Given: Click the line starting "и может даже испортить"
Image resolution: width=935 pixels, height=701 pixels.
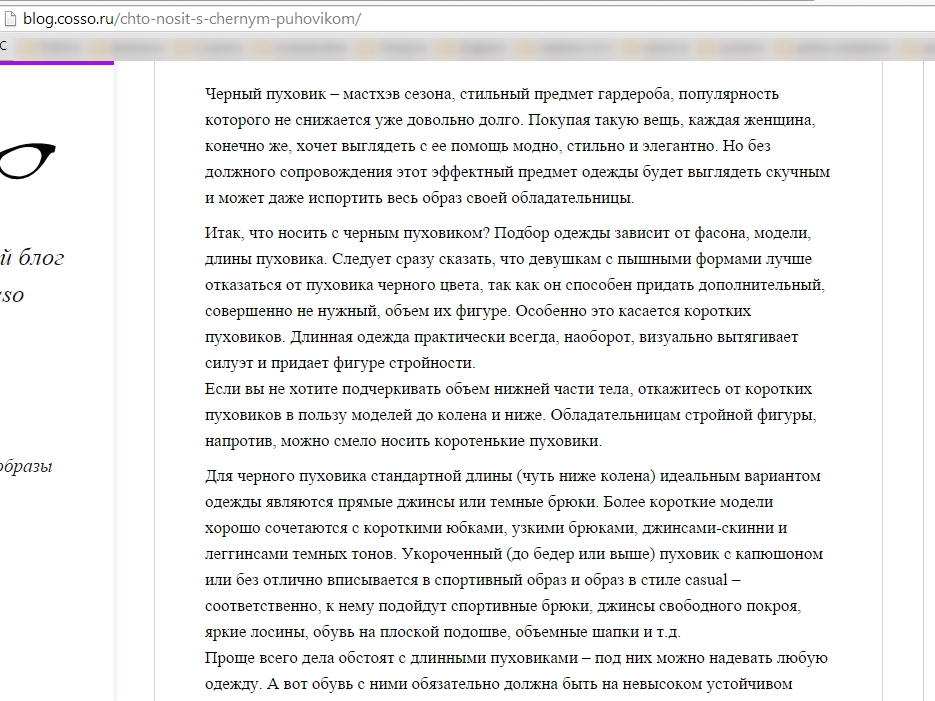Looking at the screenshot, I should coord(420,198).
